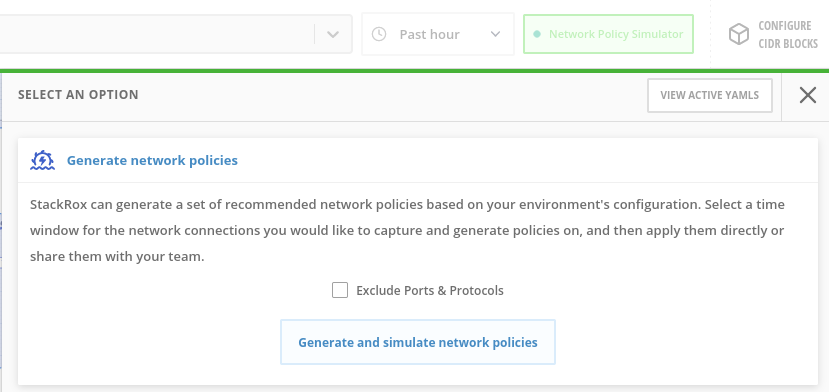This screenshot has width=829, height=392.
Task: Close the Select an Option panel
Action: [x=807, y=95]
